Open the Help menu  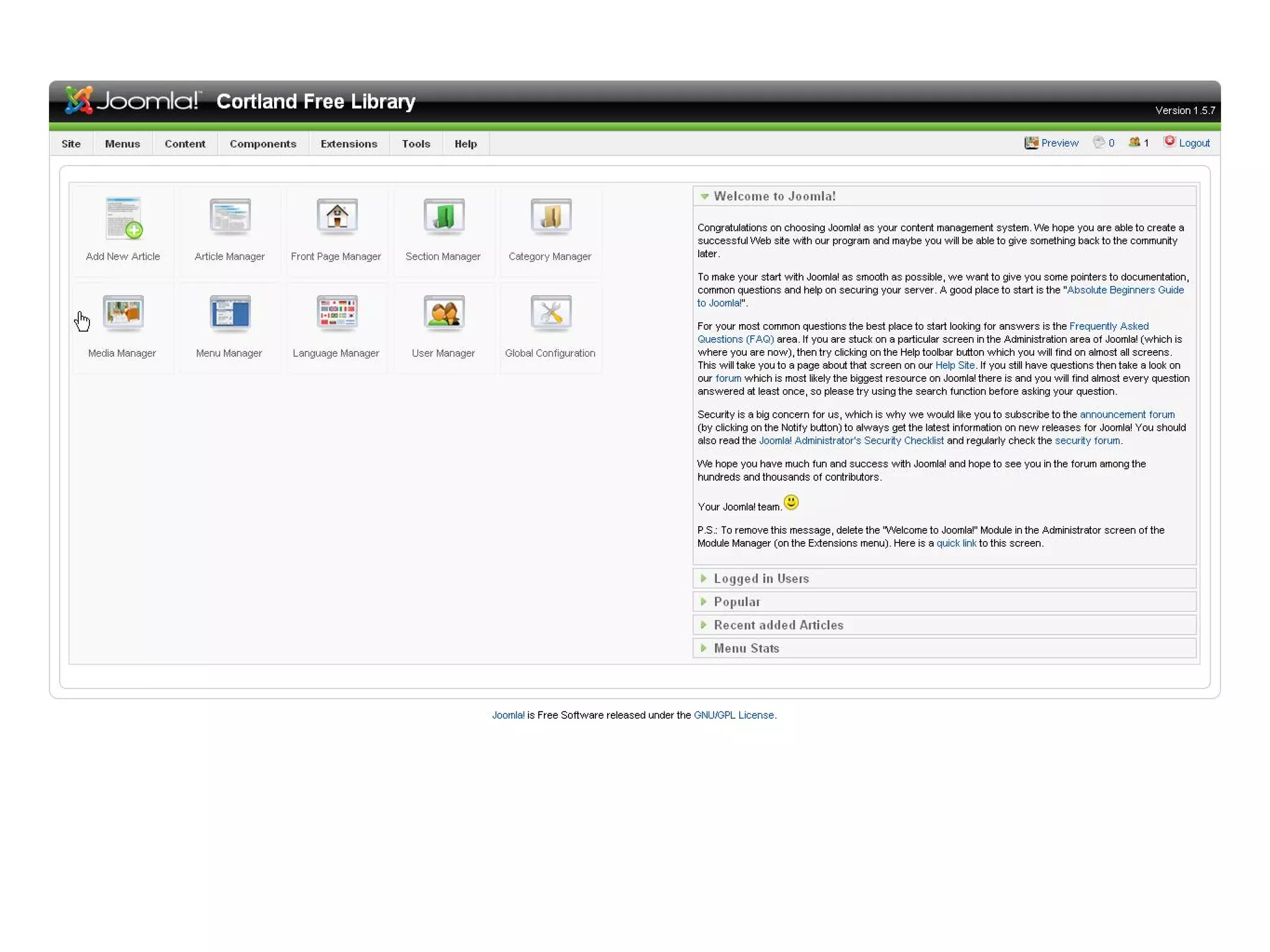466,144
